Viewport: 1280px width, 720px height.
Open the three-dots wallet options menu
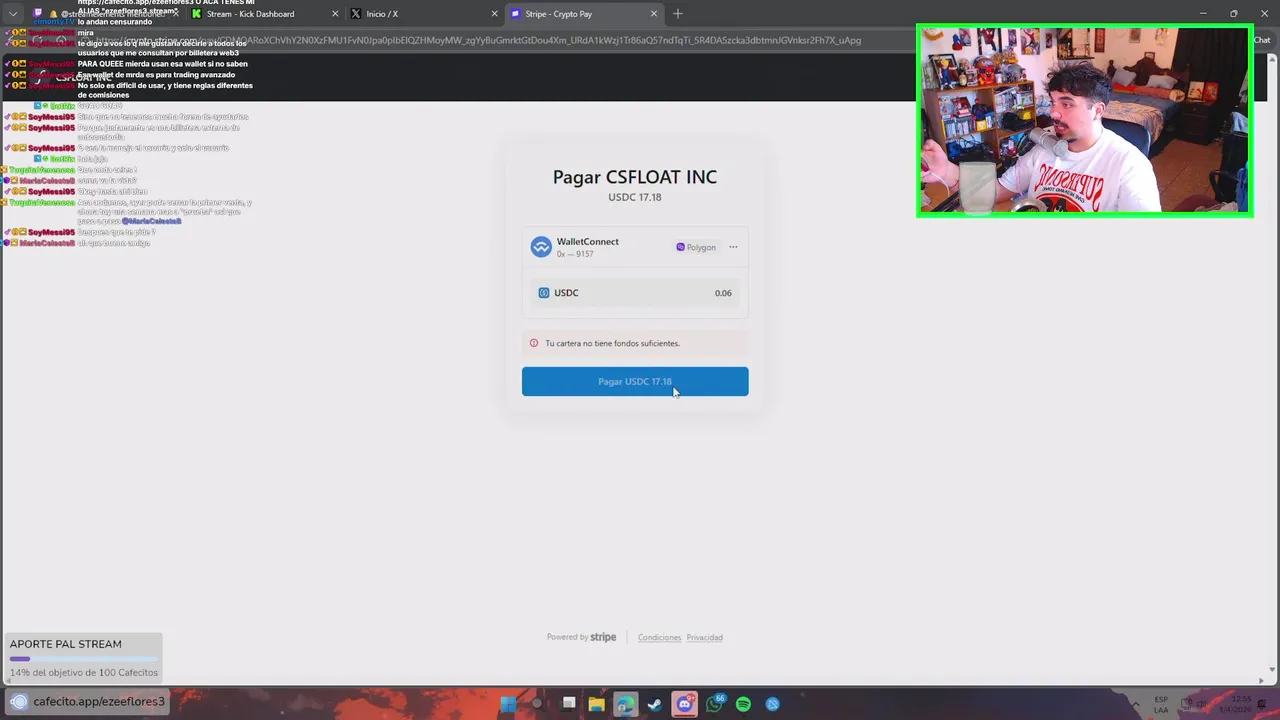click(733, 247)
